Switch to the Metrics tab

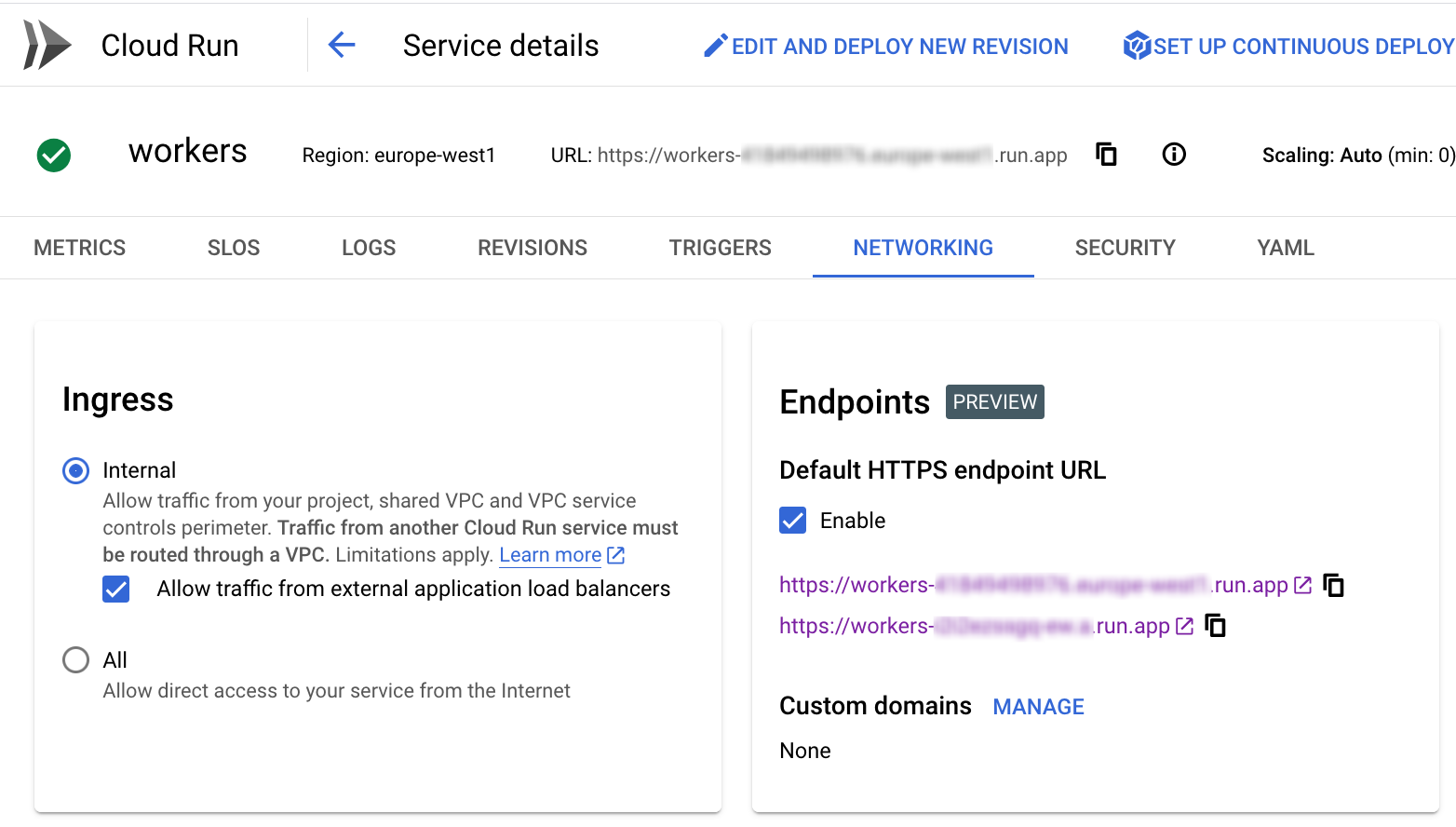point(80,248)
